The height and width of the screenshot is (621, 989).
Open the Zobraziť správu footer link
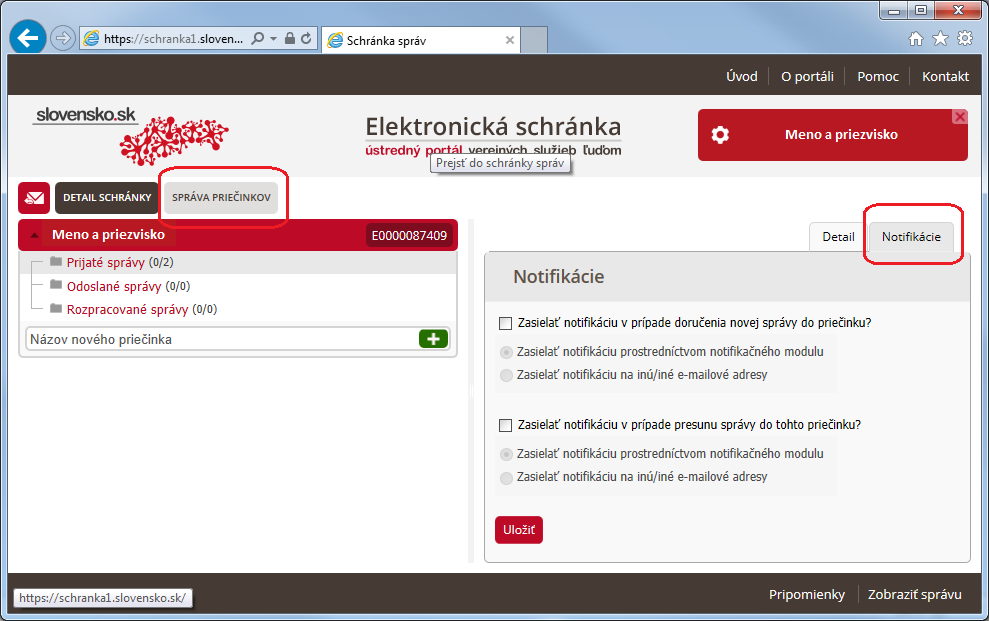click(x=915, y=595)
